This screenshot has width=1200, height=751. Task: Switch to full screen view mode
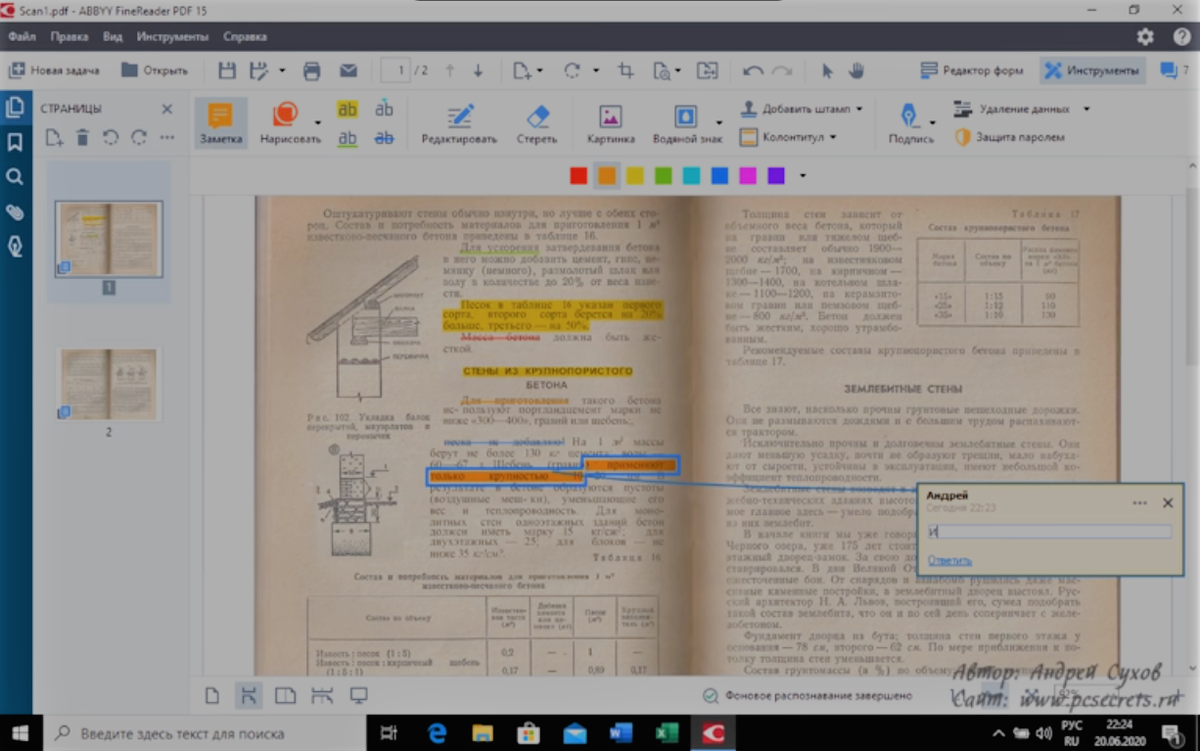[x=358, y=695]
